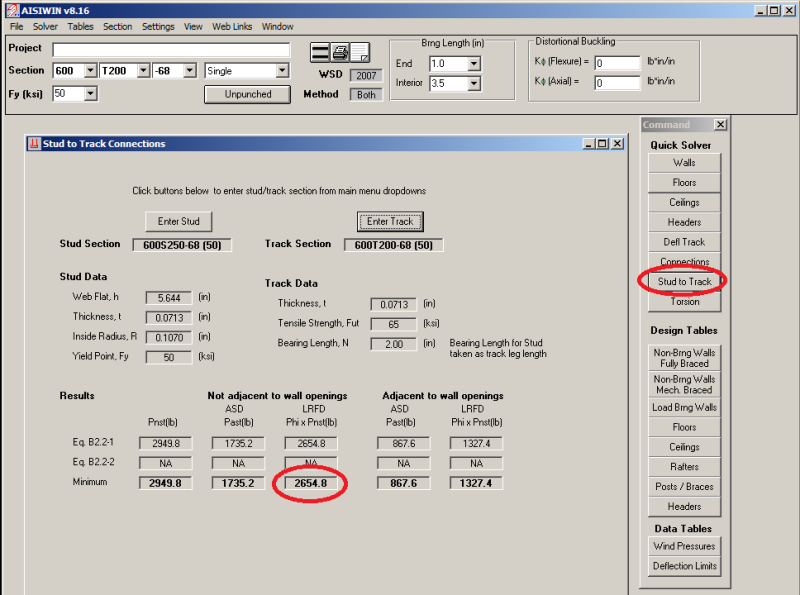Click the Kφ (Axial) input field
This screenshot has height=595, width=800.
click(x=617, y=83)
